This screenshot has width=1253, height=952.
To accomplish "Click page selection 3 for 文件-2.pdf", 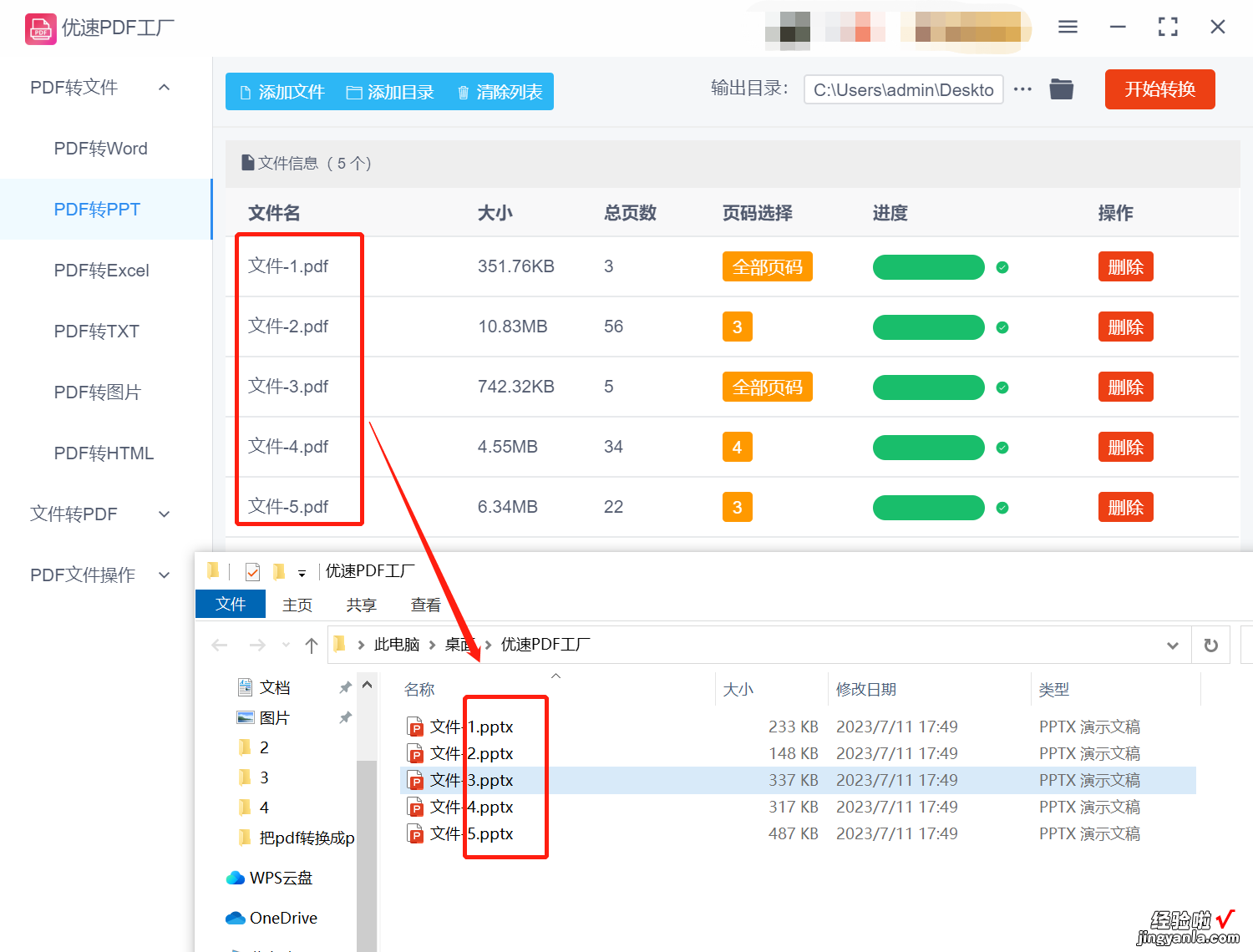I will tap(738, 327).
